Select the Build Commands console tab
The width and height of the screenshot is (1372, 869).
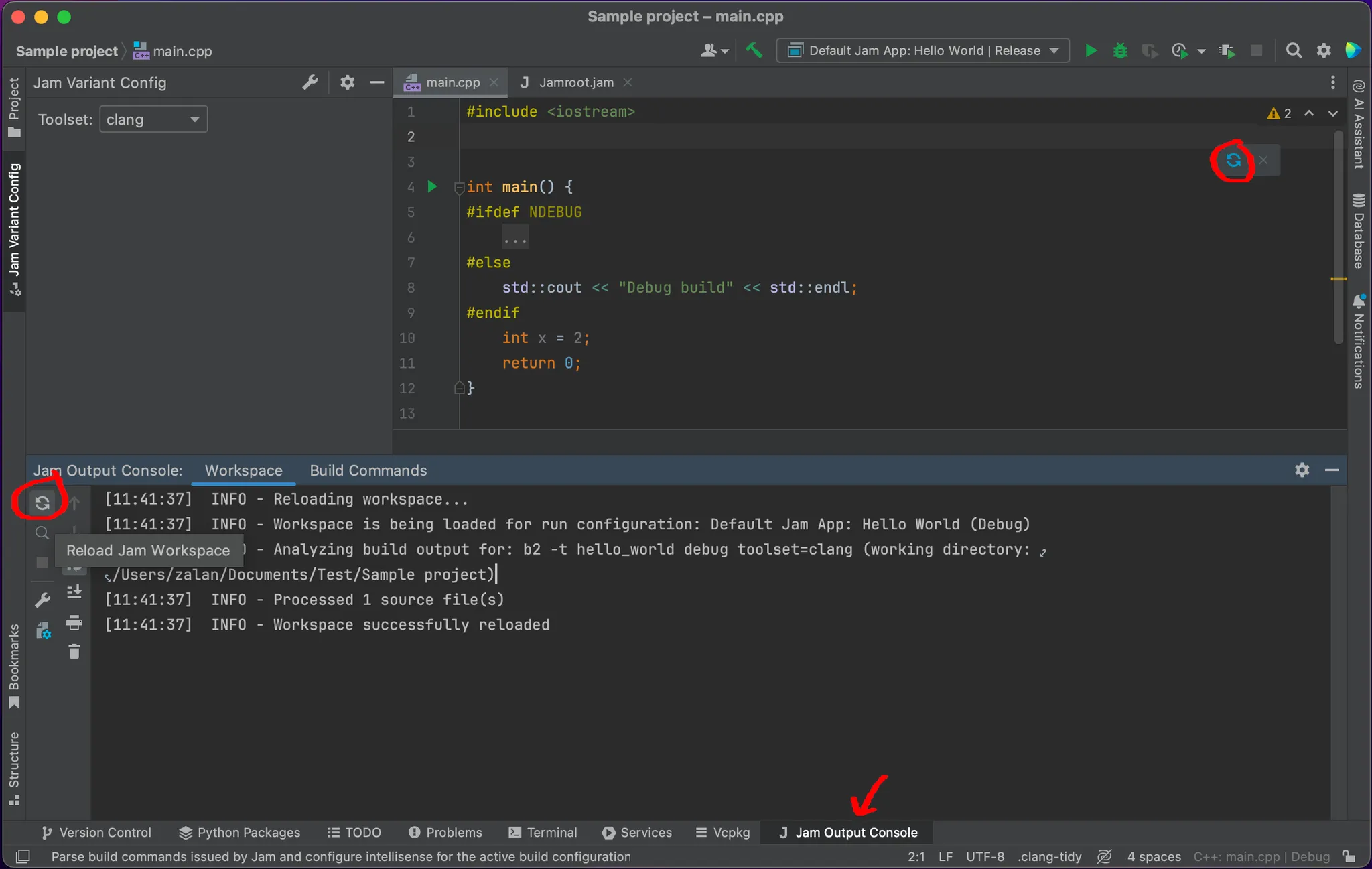[x=368, y=470]
